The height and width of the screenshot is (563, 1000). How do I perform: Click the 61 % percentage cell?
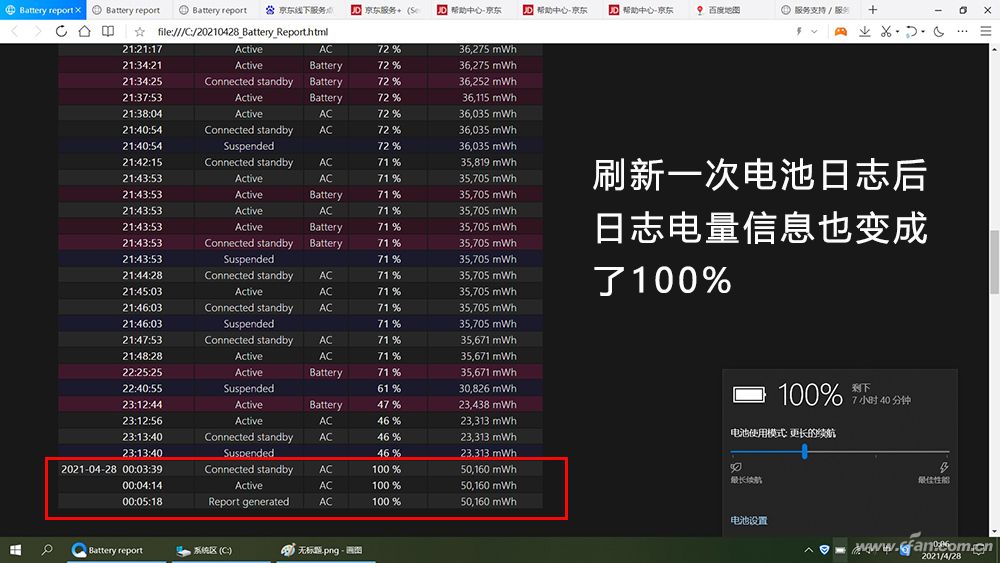[389, 388]
